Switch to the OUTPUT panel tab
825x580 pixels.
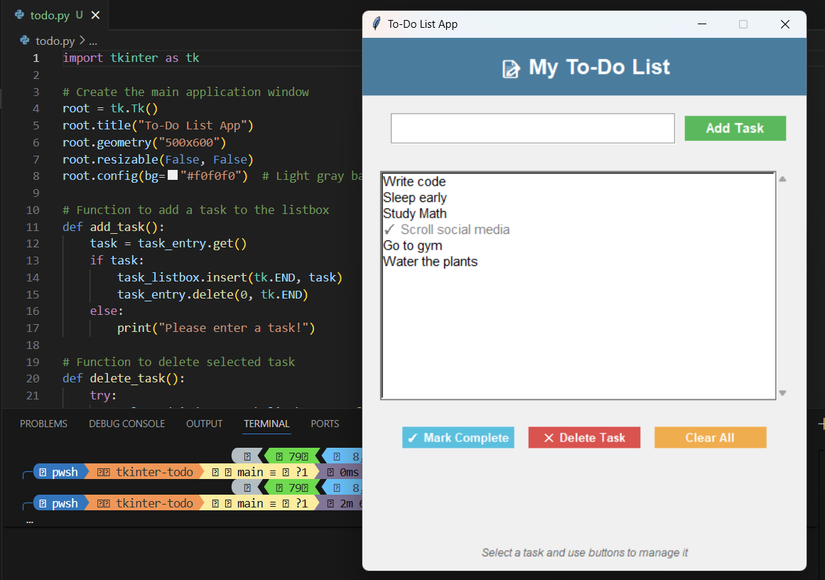pos(203,423)
